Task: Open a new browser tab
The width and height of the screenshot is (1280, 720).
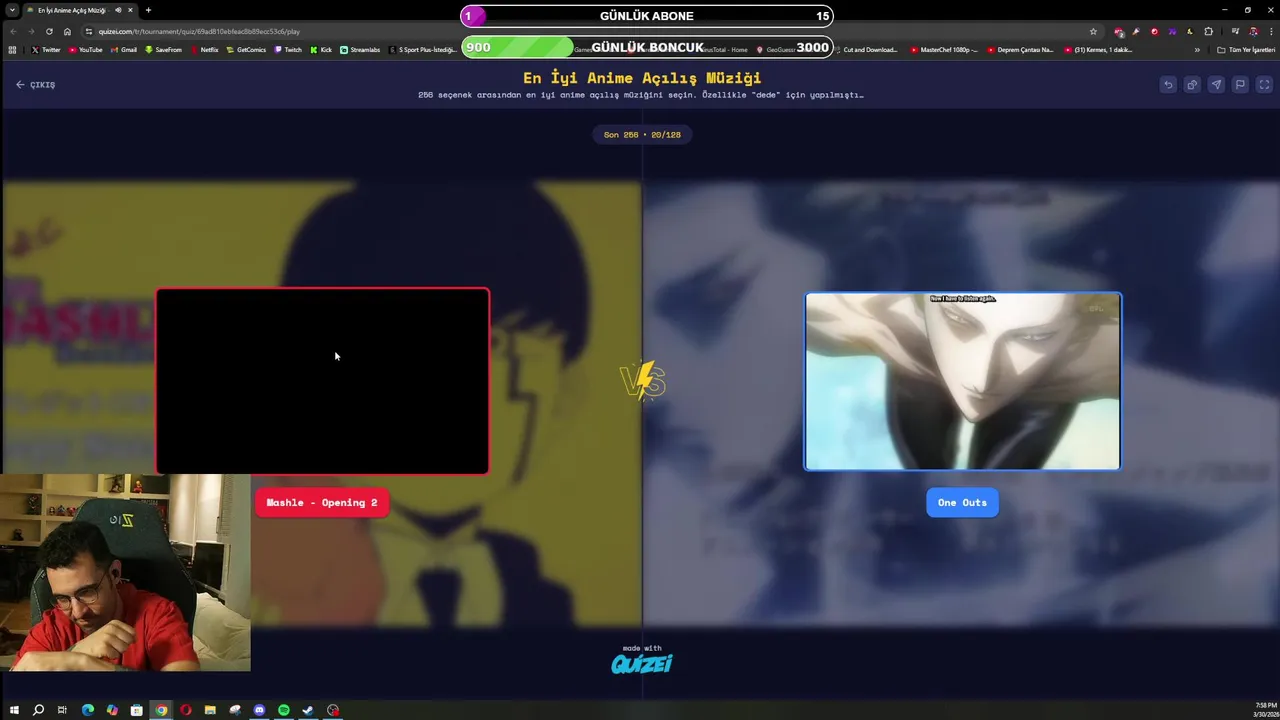Action: tap(148, 10)
